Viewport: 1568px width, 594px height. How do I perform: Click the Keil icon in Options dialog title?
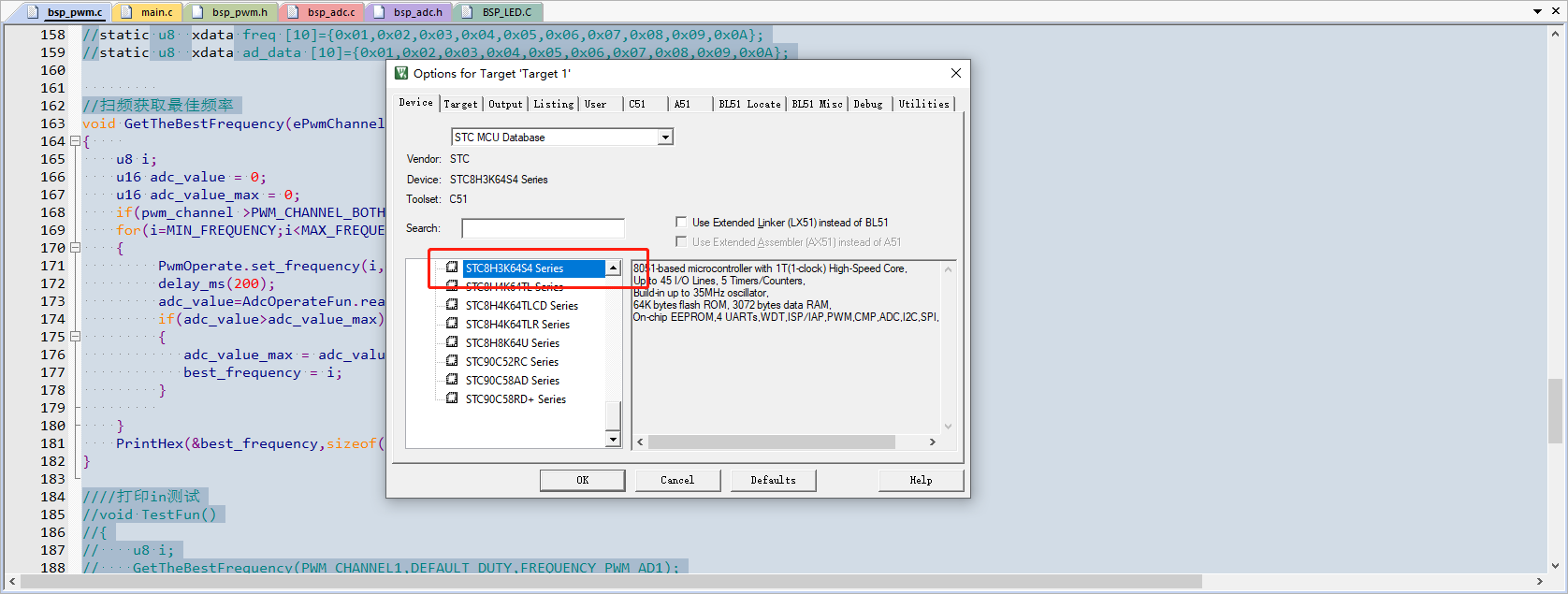[401, 73]
